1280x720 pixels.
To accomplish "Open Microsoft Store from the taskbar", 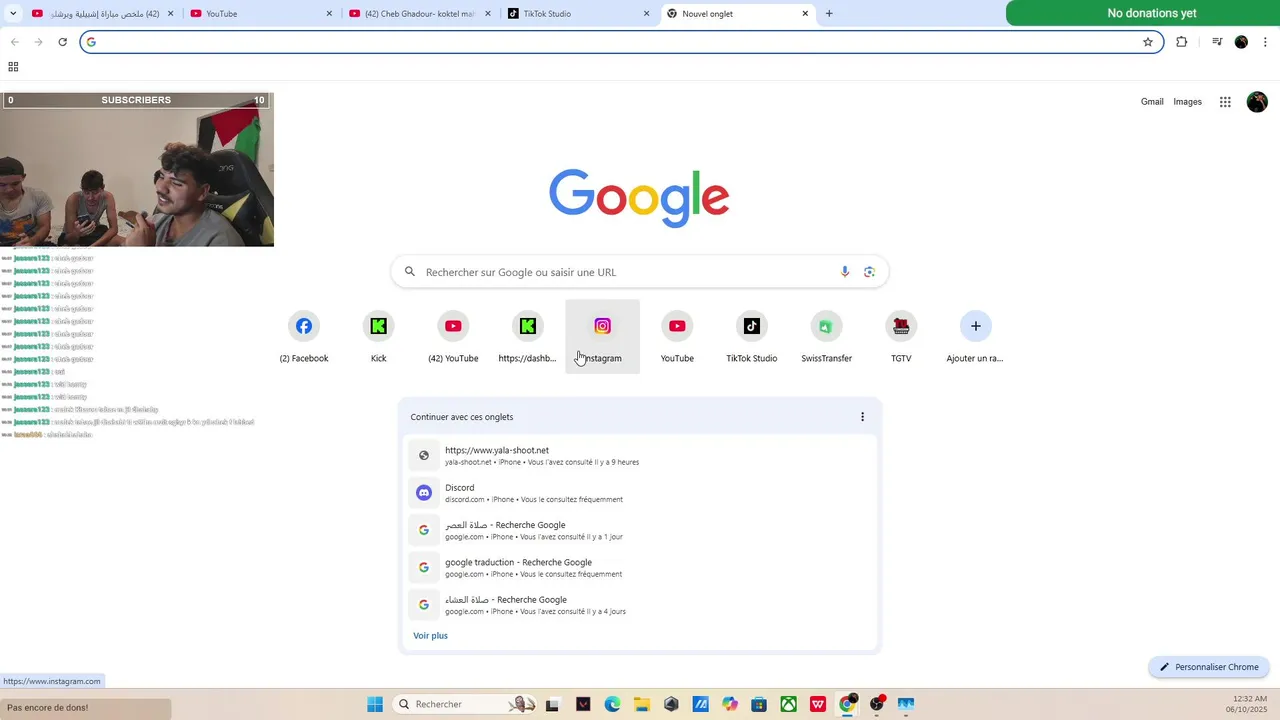I will click(x=759, y=704).
